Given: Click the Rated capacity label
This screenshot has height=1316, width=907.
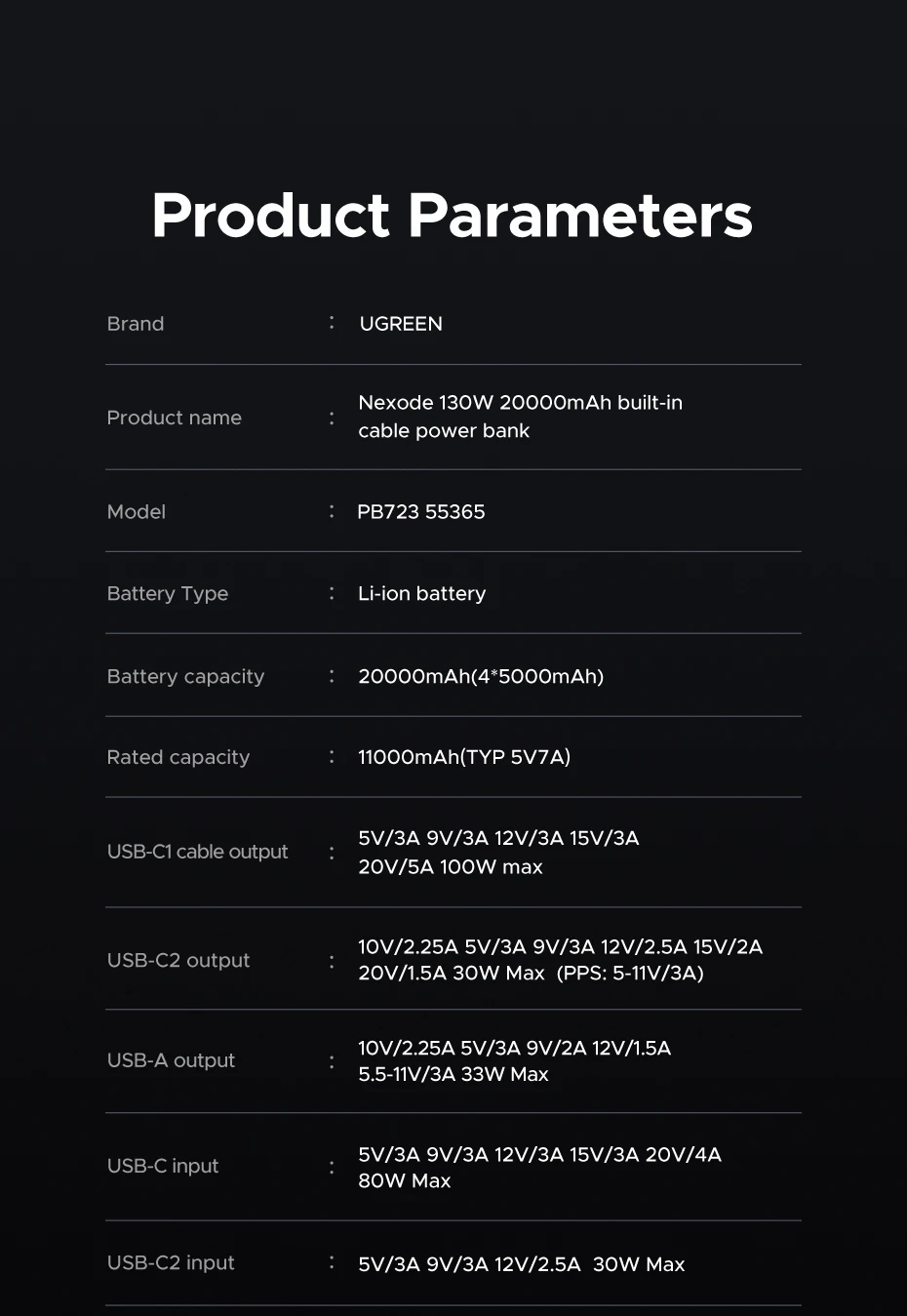Looking at the screenshot, I should pyautogui.click(x=178, y=758).
